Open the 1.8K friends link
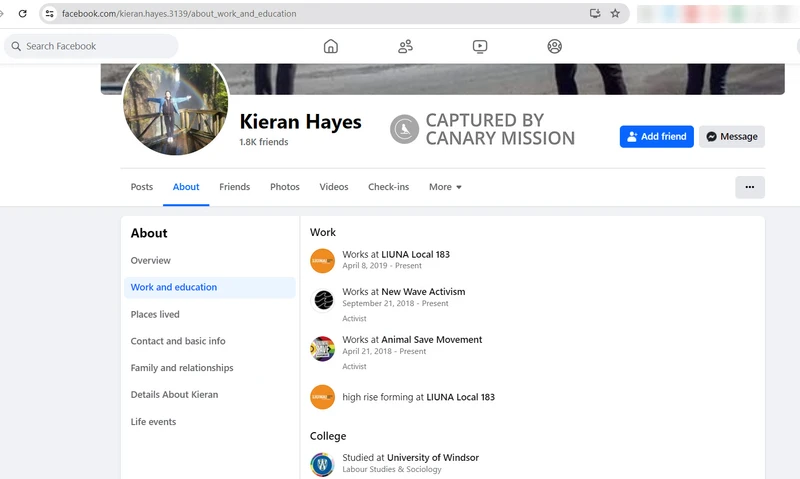 [x=264, y=142]
